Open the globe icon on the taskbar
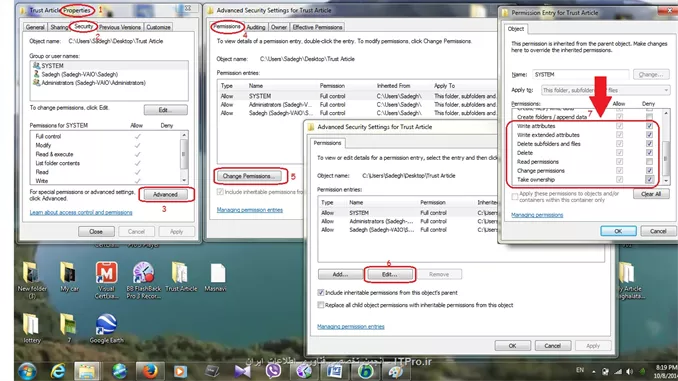The width and height of the screenshot is (678, 381). pyautogui.click(x=119, y=371)
